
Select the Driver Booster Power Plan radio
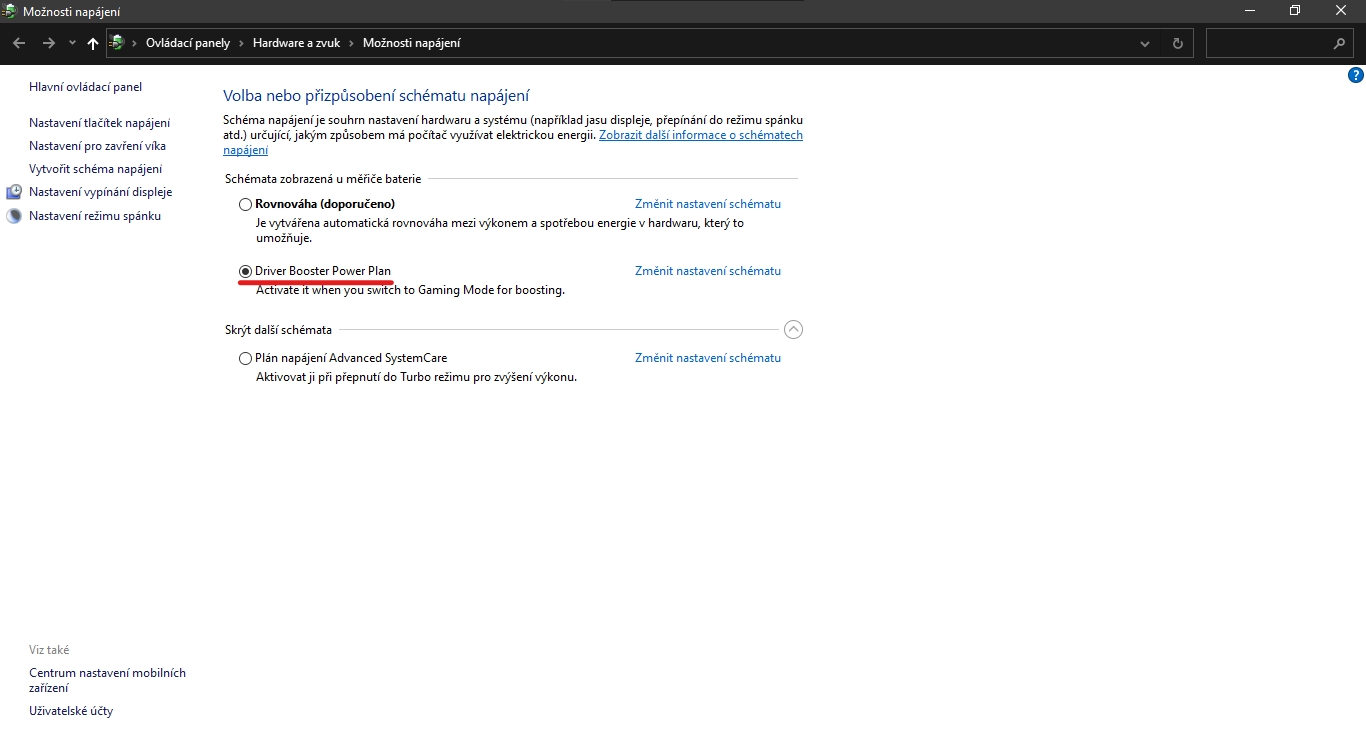(x=245, y=271)
